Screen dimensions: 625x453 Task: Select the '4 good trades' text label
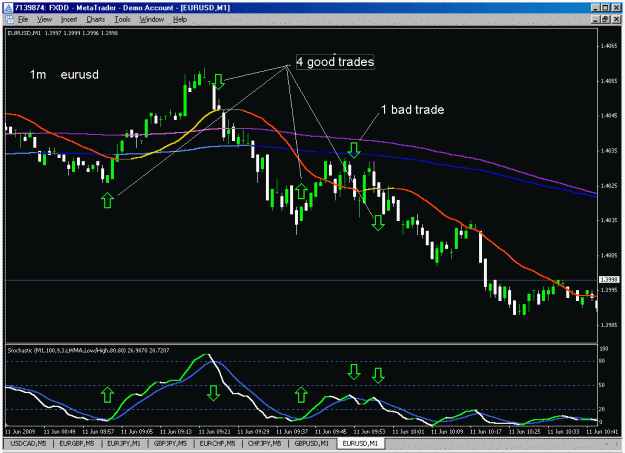point(335,62)
